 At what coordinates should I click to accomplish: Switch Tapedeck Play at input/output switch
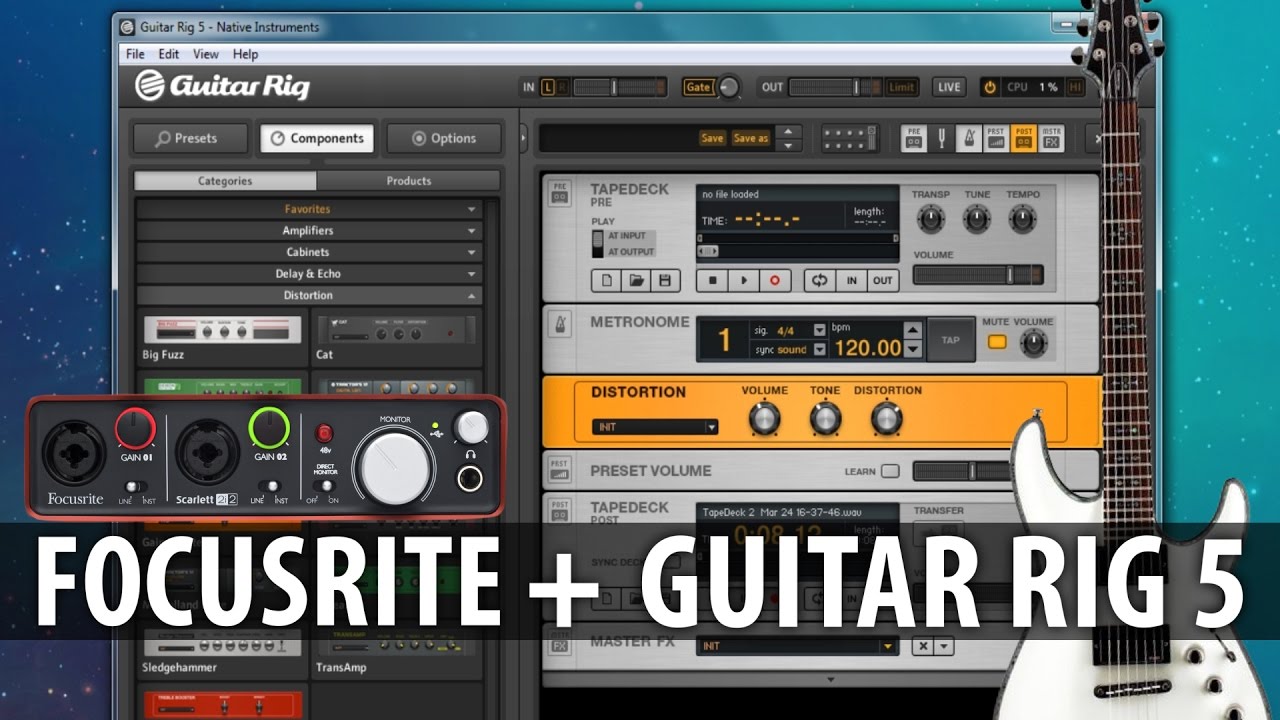(x=599, y=243)
